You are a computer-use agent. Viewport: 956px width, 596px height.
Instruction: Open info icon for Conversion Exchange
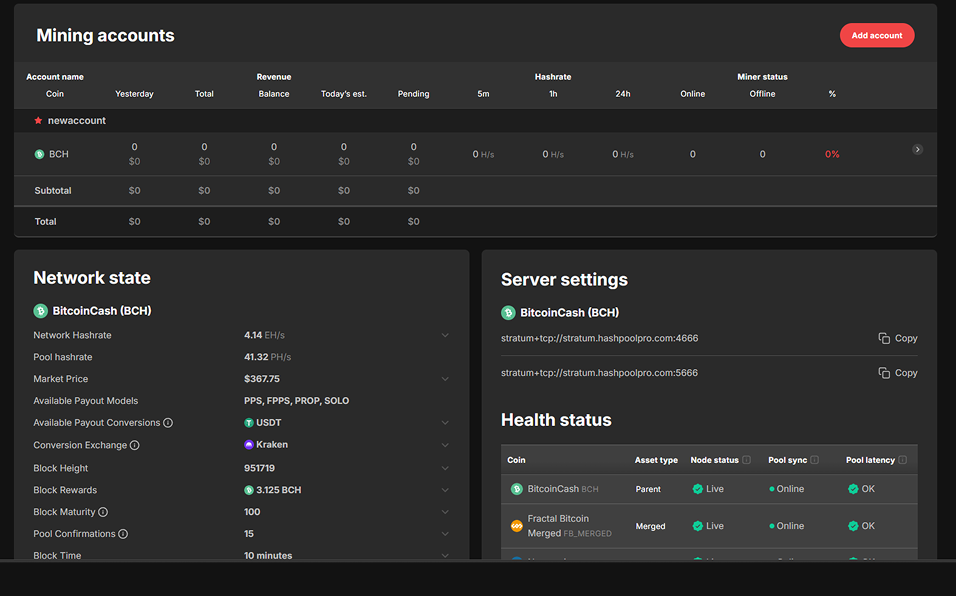click(x=135, y=445)
